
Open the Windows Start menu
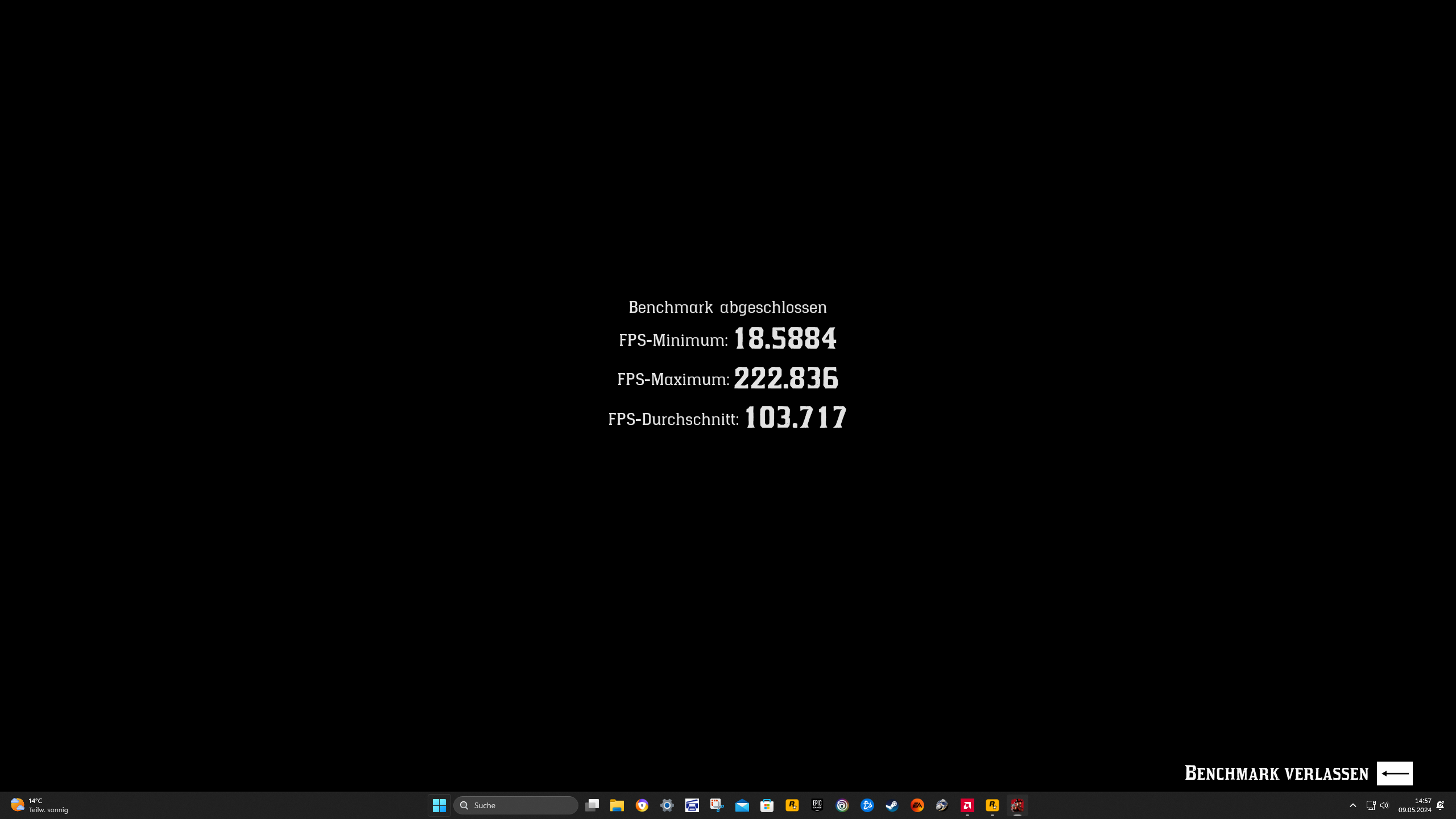(x=439, y=805)
